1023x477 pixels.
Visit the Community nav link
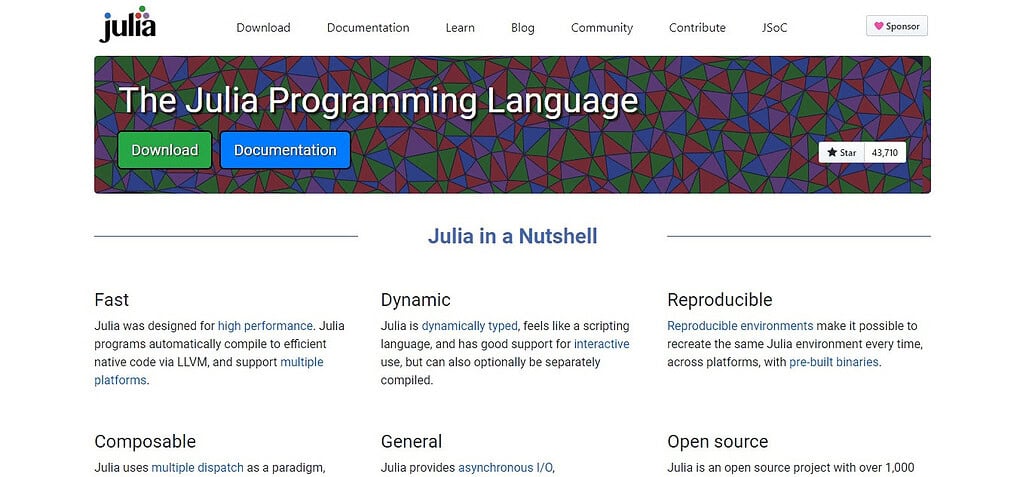pyautogui.click(x=602, y=27)
